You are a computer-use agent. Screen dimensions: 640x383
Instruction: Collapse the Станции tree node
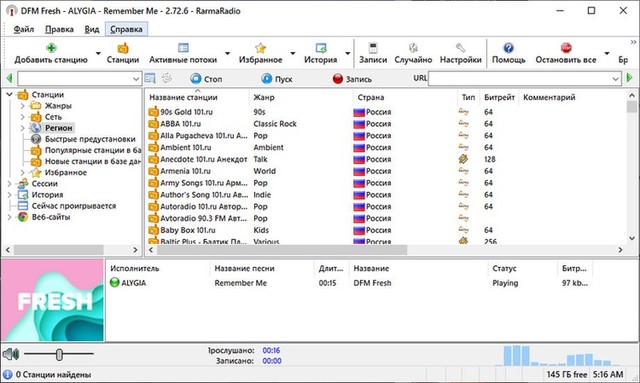[9, 94]
